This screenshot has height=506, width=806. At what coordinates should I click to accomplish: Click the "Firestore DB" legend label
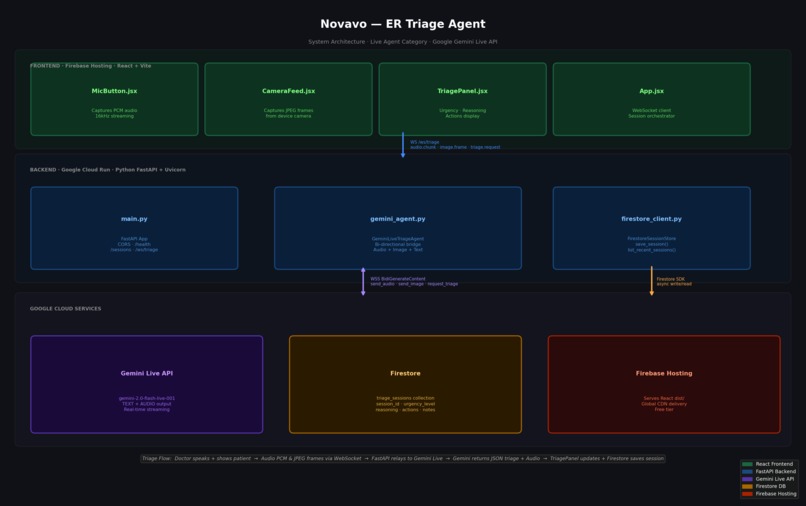click(771, 486)
